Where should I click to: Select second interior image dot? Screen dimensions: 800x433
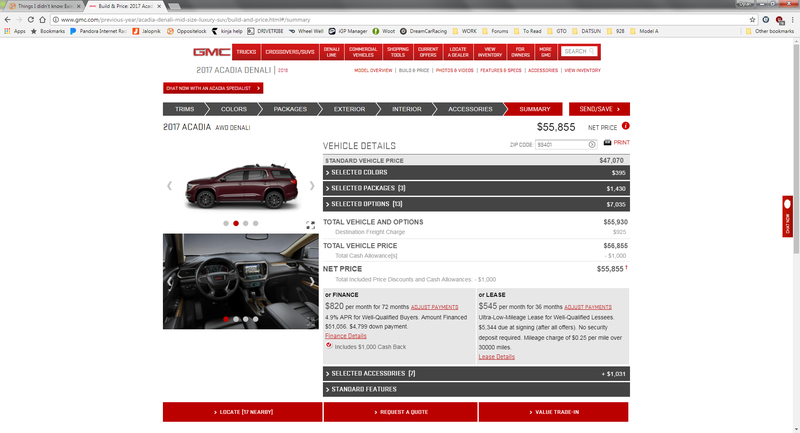tap(236, 319)
